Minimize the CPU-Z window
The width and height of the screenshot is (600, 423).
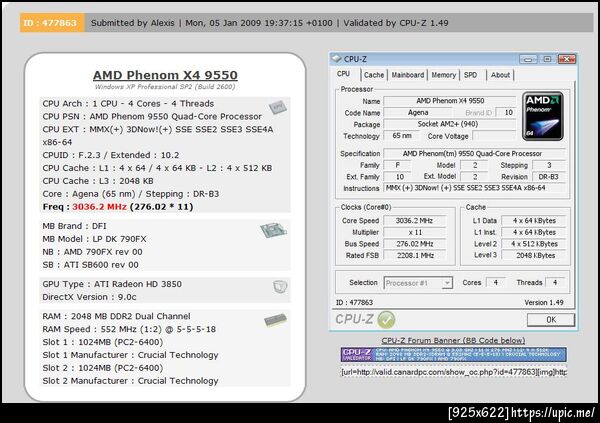click(x=528, y=59)
